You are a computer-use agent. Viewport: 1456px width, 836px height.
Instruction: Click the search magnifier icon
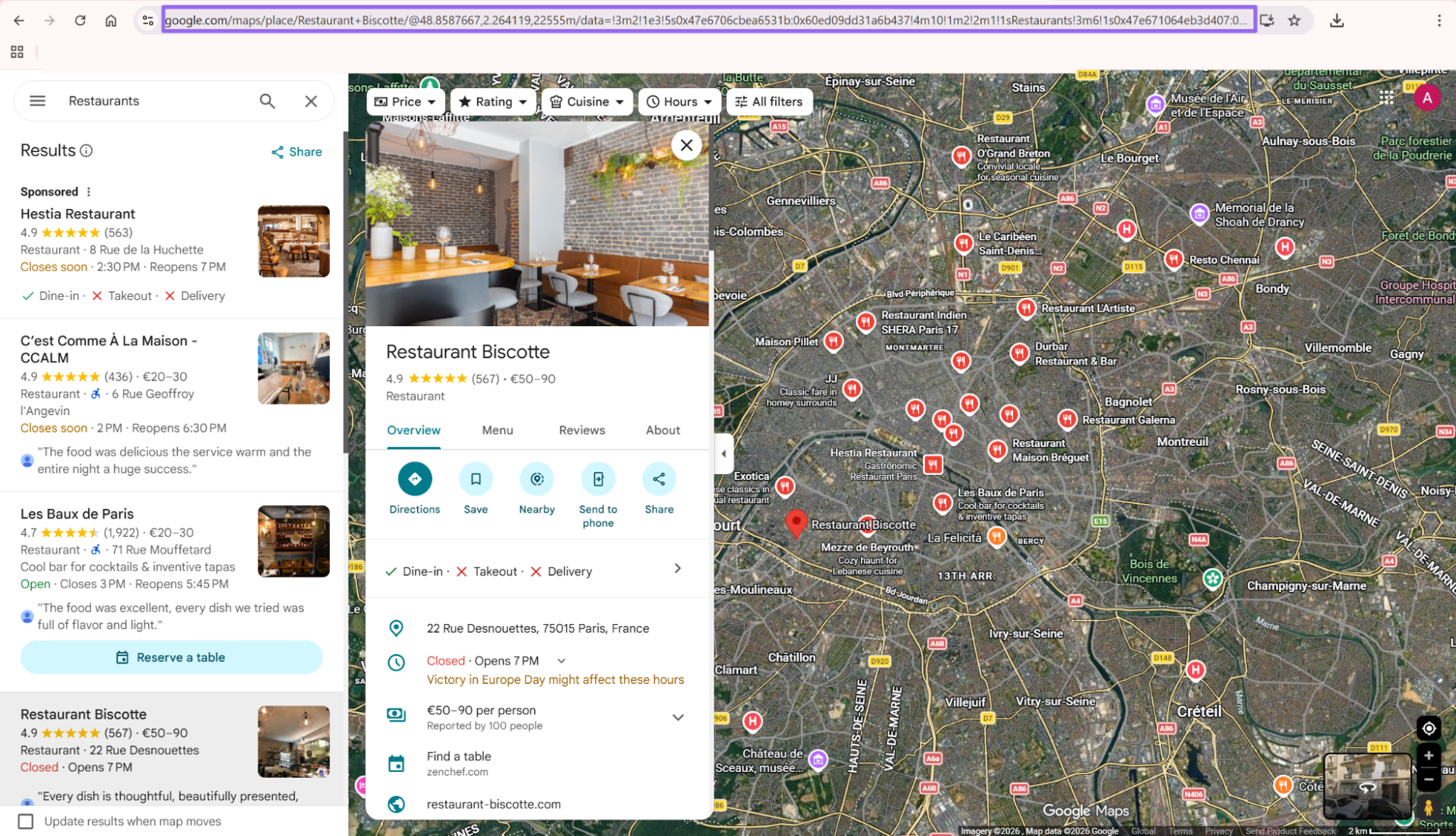[267, 101]
